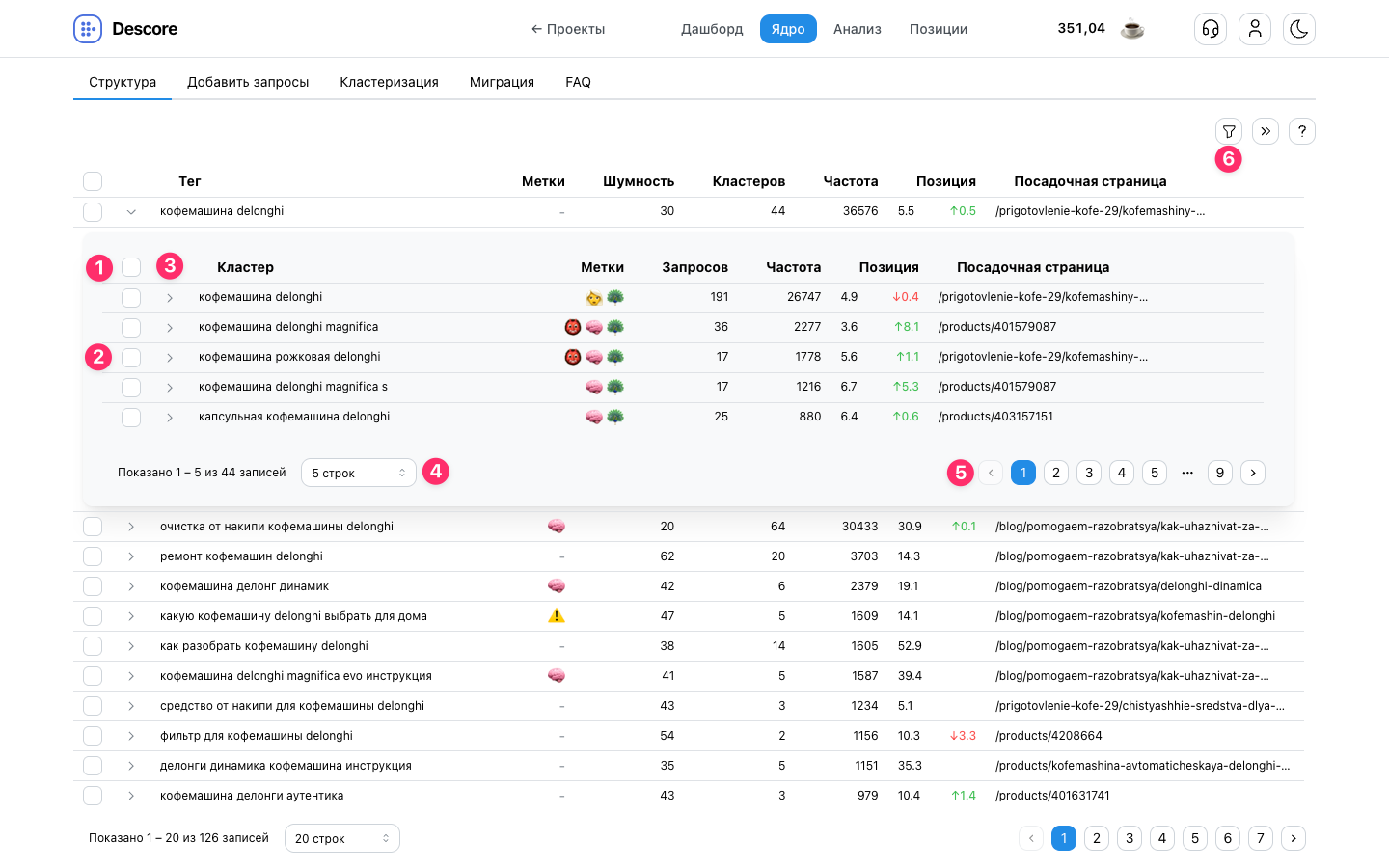Sort by Шумность column header
This screenshot has width=1389, height=868.
pyautogui.click(x=639, y=181)
